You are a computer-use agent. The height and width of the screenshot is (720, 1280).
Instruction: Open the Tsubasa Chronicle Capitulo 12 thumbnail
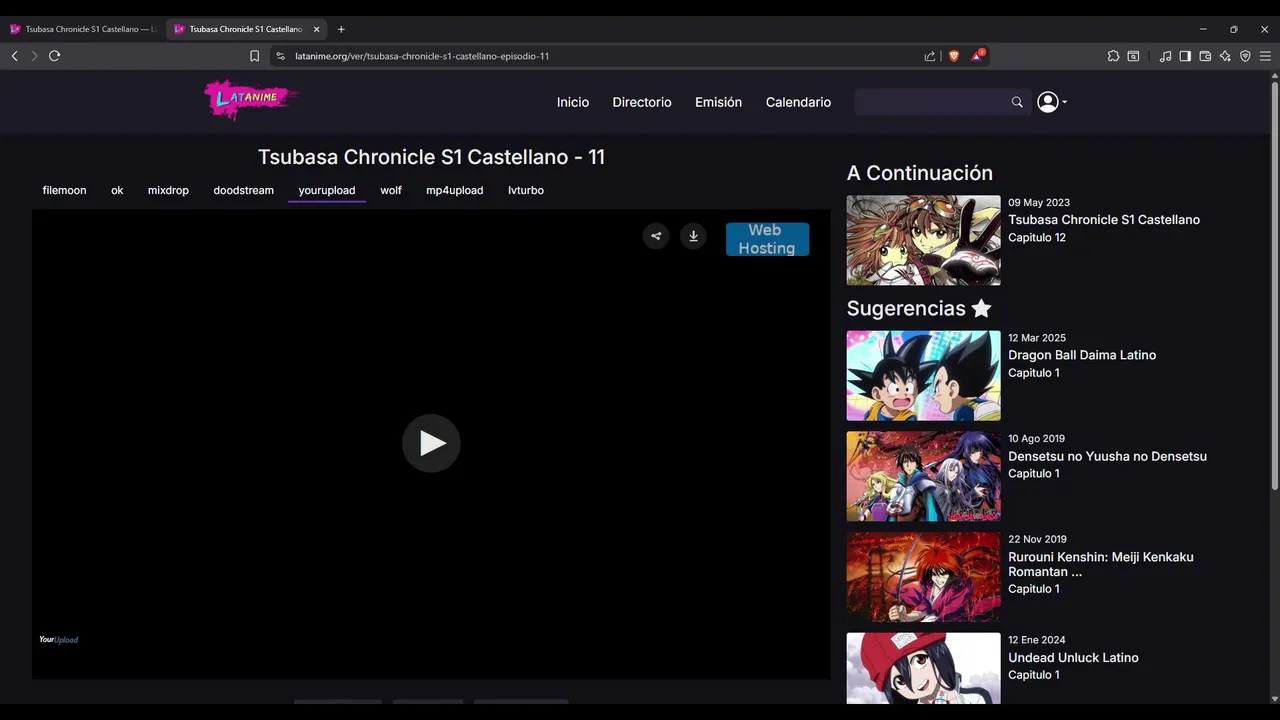pos(923,240)
